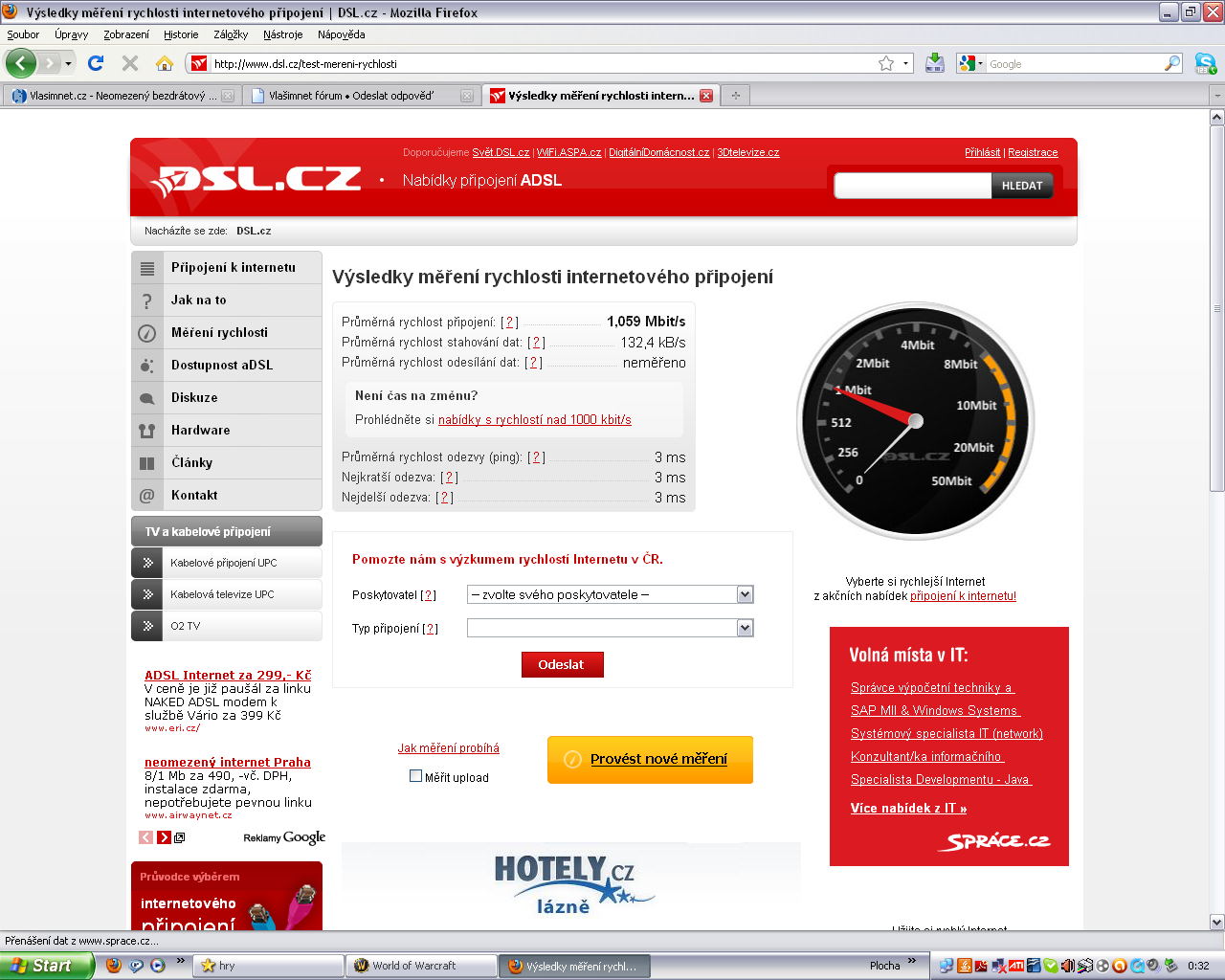The width and height of the screenshot is (1225, 980).
Task: Open the Jak na to sidebar item
Action: click(x=227, y=301)
